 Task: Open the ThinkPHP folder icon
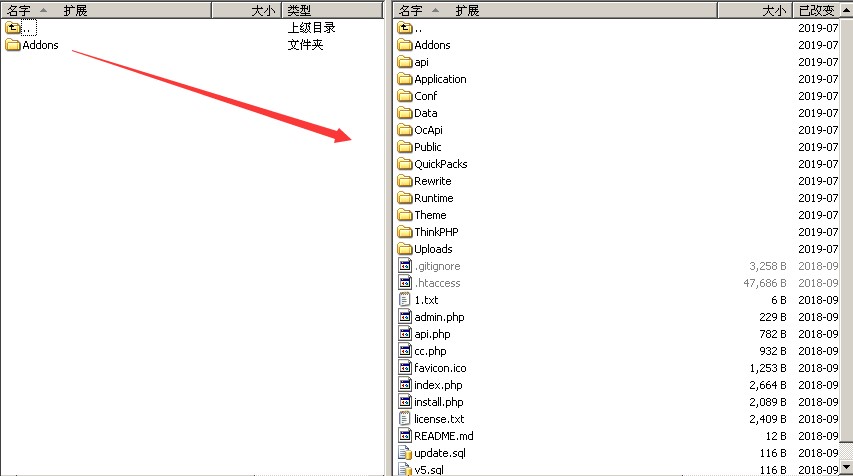[x=405, y=232]
